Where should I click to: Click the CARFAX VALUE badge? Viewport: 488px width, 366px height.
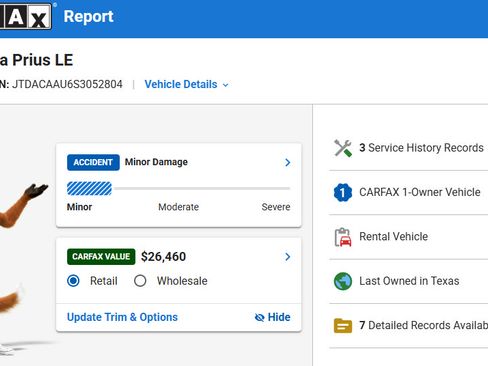tap(101, 257)
